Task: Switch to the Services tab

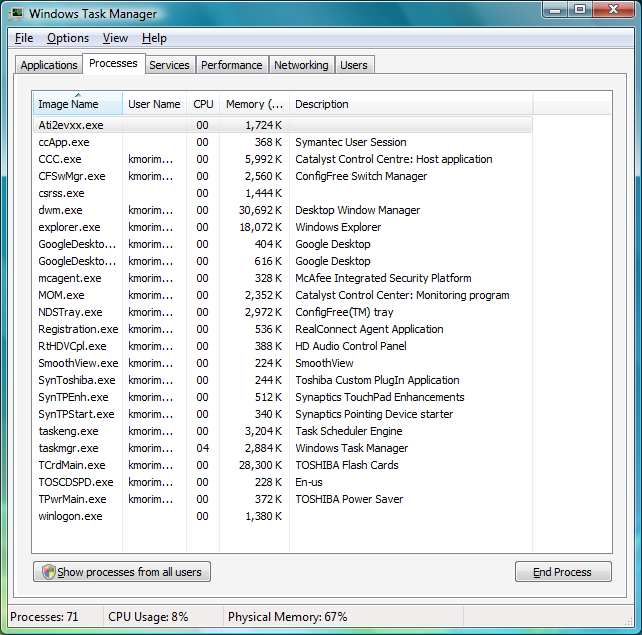Action: tap(170, 65)
